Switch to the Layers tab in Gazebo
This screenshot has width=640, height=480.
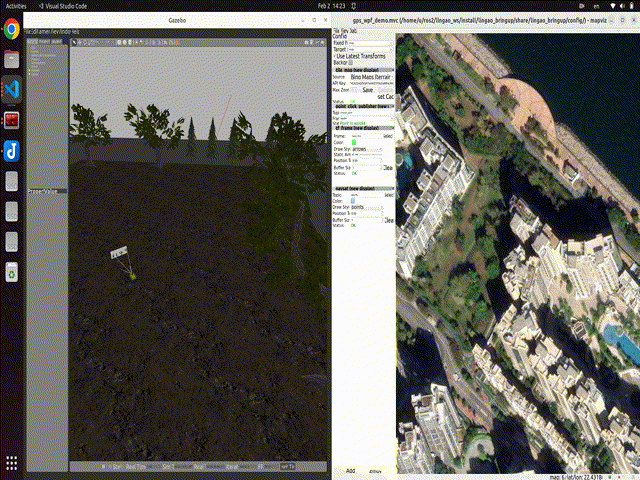(56, 42)
